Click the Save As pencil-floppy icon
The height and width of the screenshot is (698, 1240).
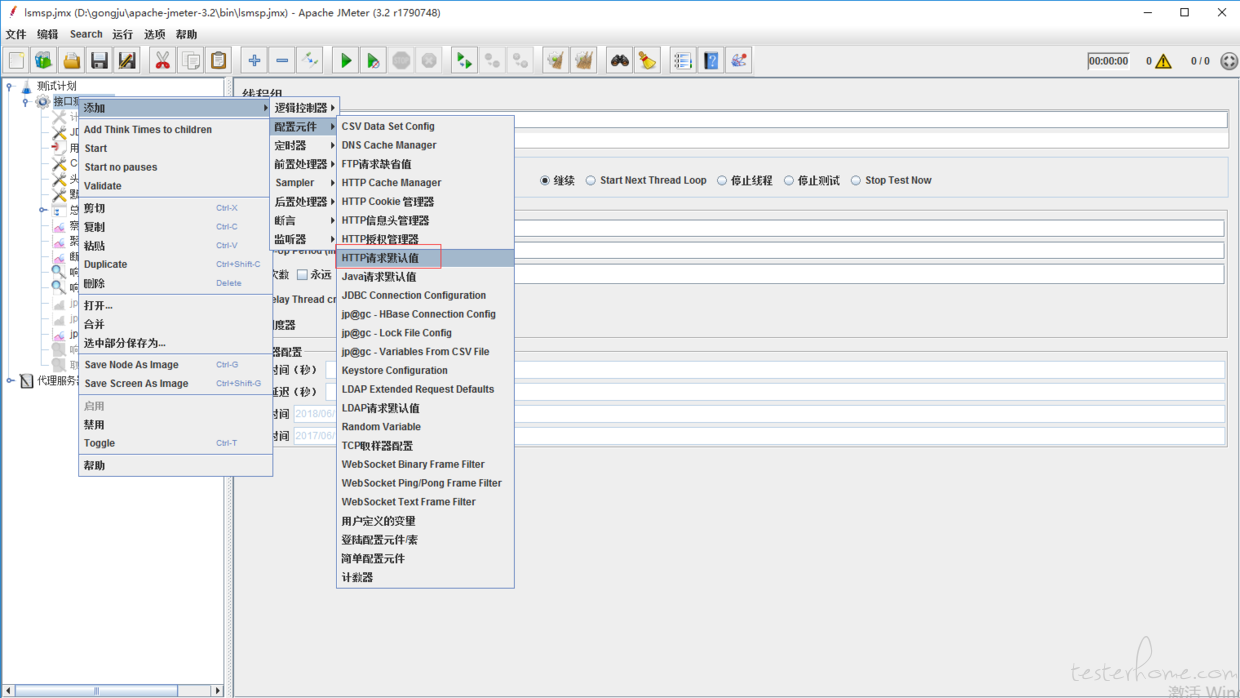tap(127, 61)
